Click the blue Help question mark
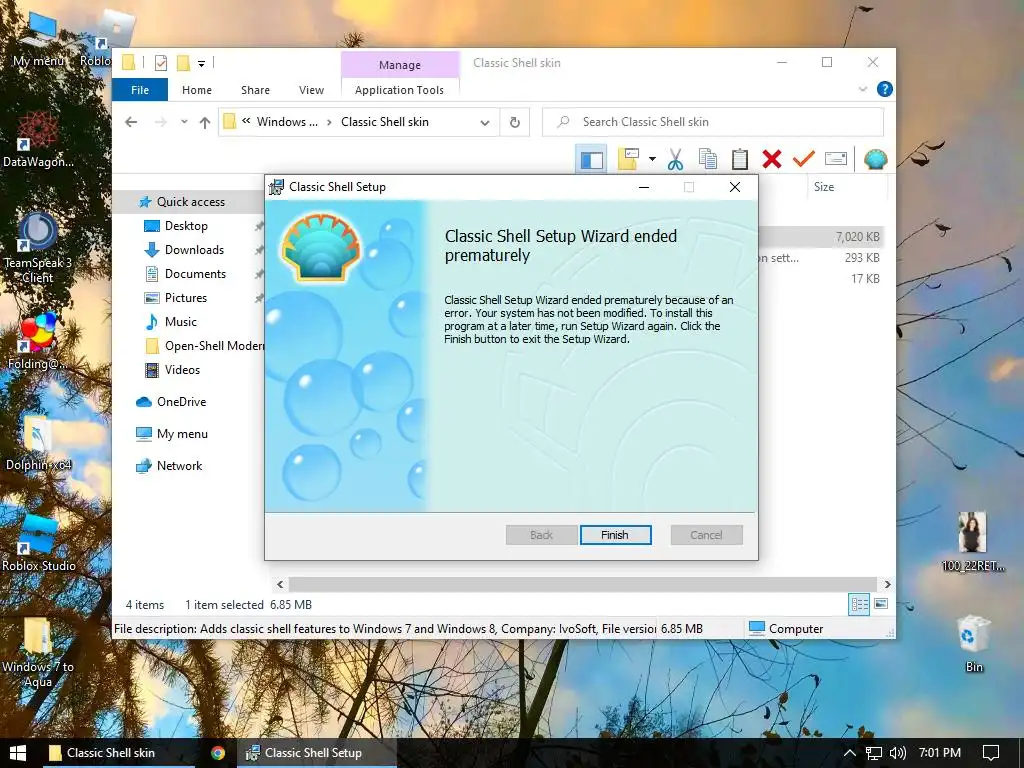Screen dimensions: 1024x768 (884, 89)
